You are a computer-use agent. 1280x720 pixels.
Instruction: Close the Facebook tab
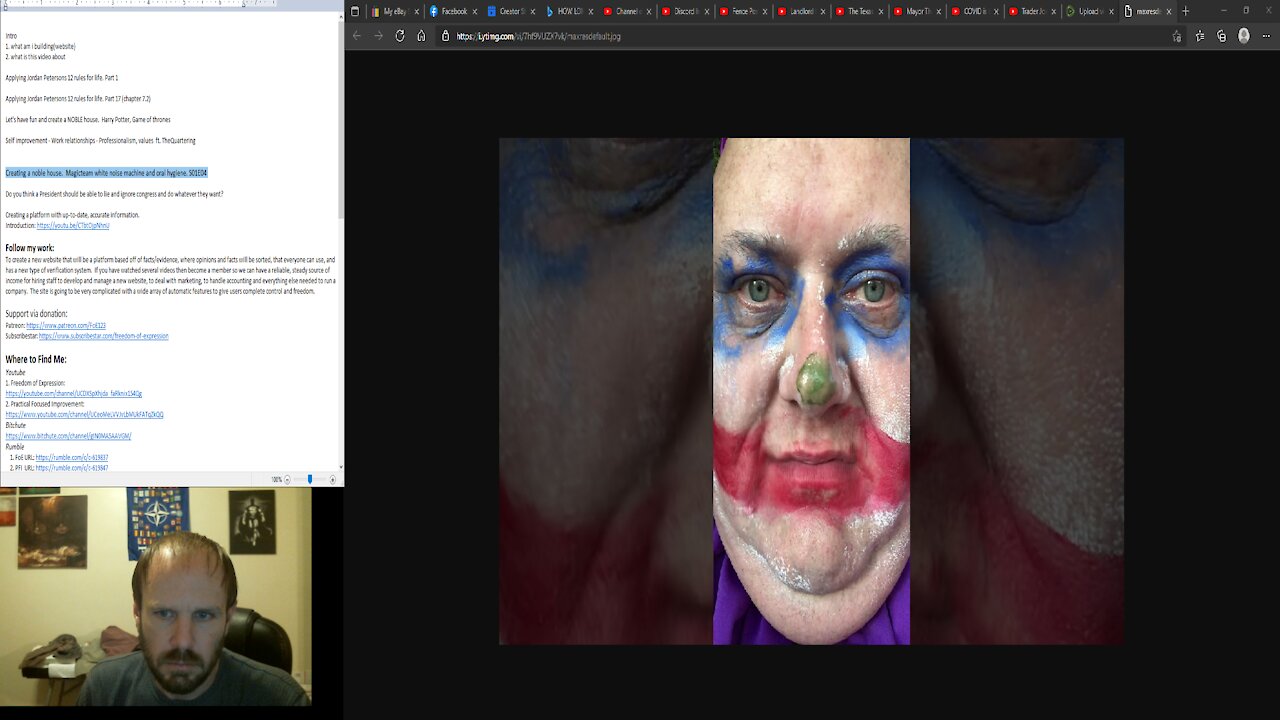click(475, 11)
